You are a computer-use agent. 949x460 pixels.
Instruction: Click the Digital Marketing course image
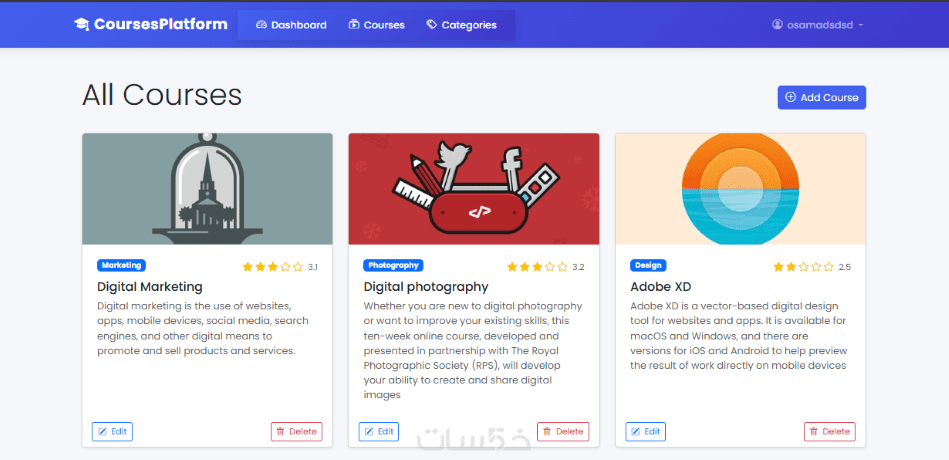207,189
